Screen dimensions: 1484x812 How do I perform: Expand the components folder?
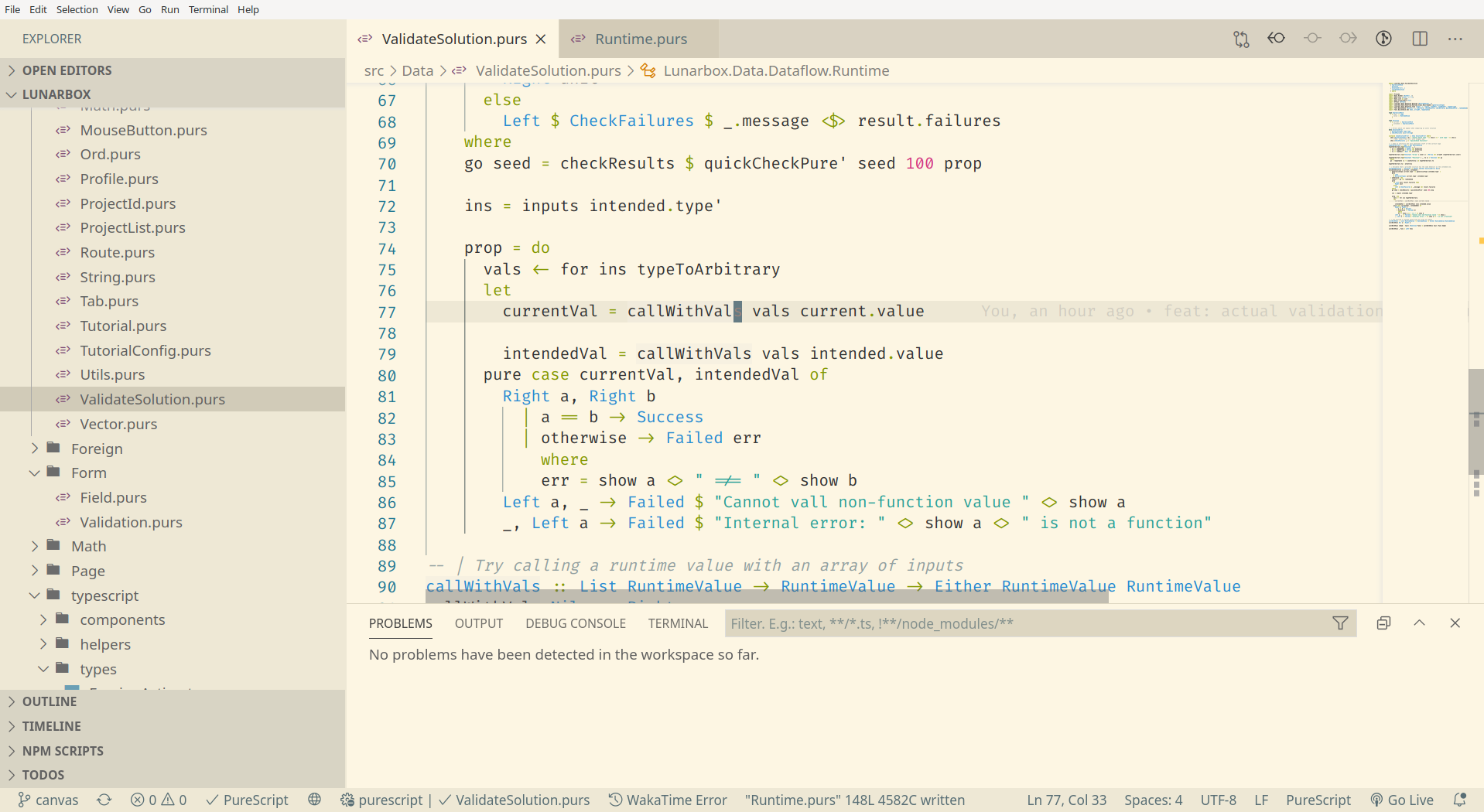[173, 619]
